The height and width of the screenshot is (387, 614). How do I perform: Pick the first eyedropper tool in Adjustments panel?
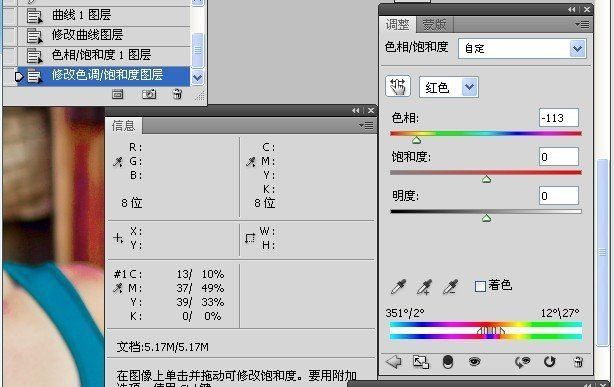pos(398,287)
